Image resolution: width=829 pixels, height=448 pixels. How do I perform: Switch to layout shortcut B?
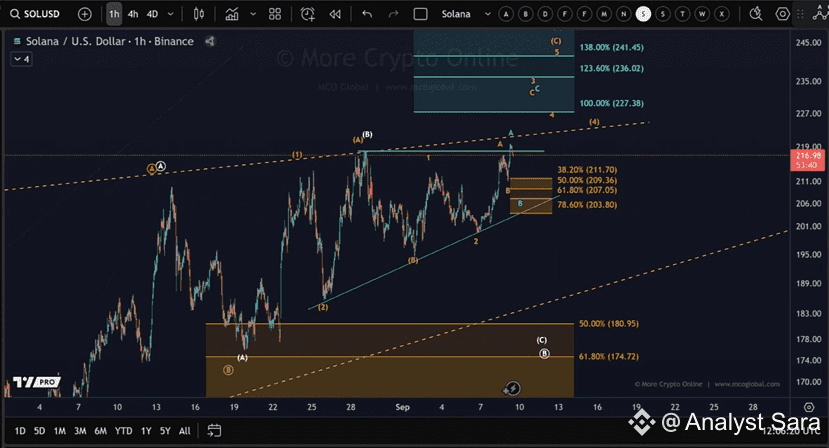pyautogui.click(x=526, y=14)
